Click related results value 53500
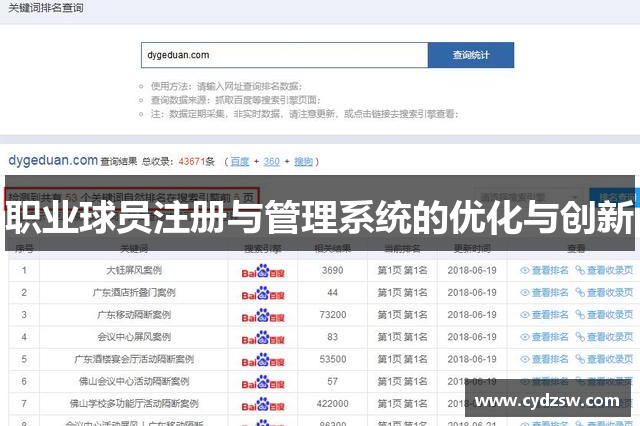 tap(333, 359)
